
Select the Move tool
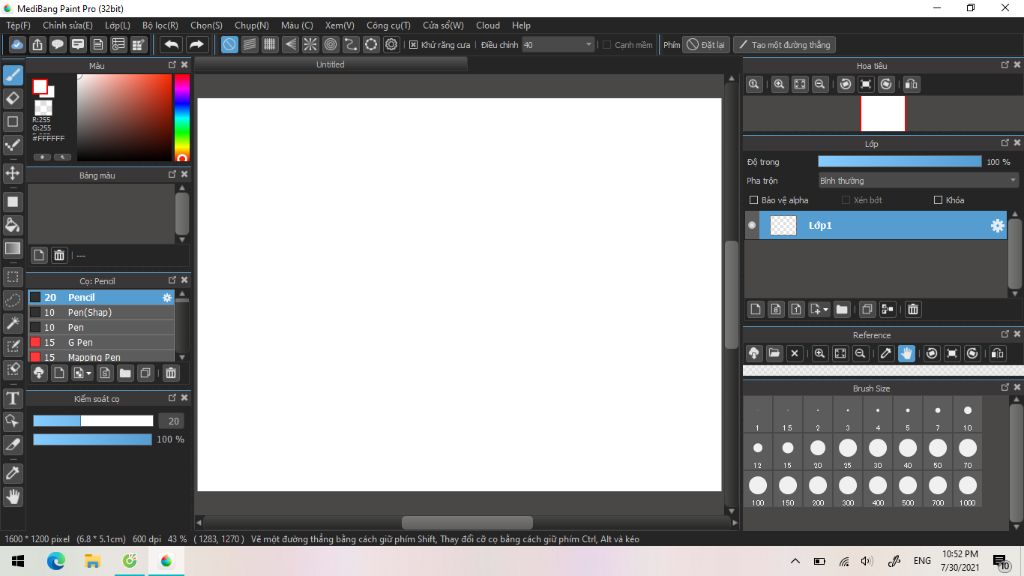coord(12,173)
